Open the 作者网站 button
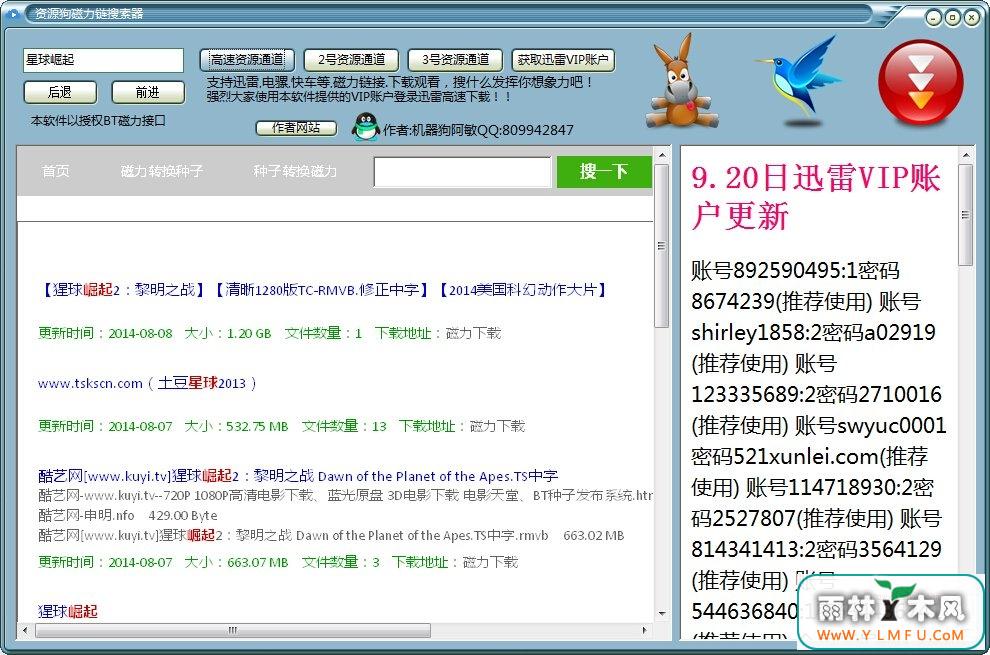990x655 pixels. pos(296,128)
